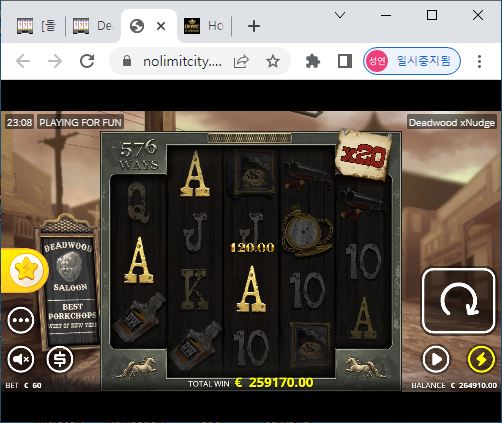Reload the page
Viewport: 502px width, 423px height.
click(x=87, y=61)
